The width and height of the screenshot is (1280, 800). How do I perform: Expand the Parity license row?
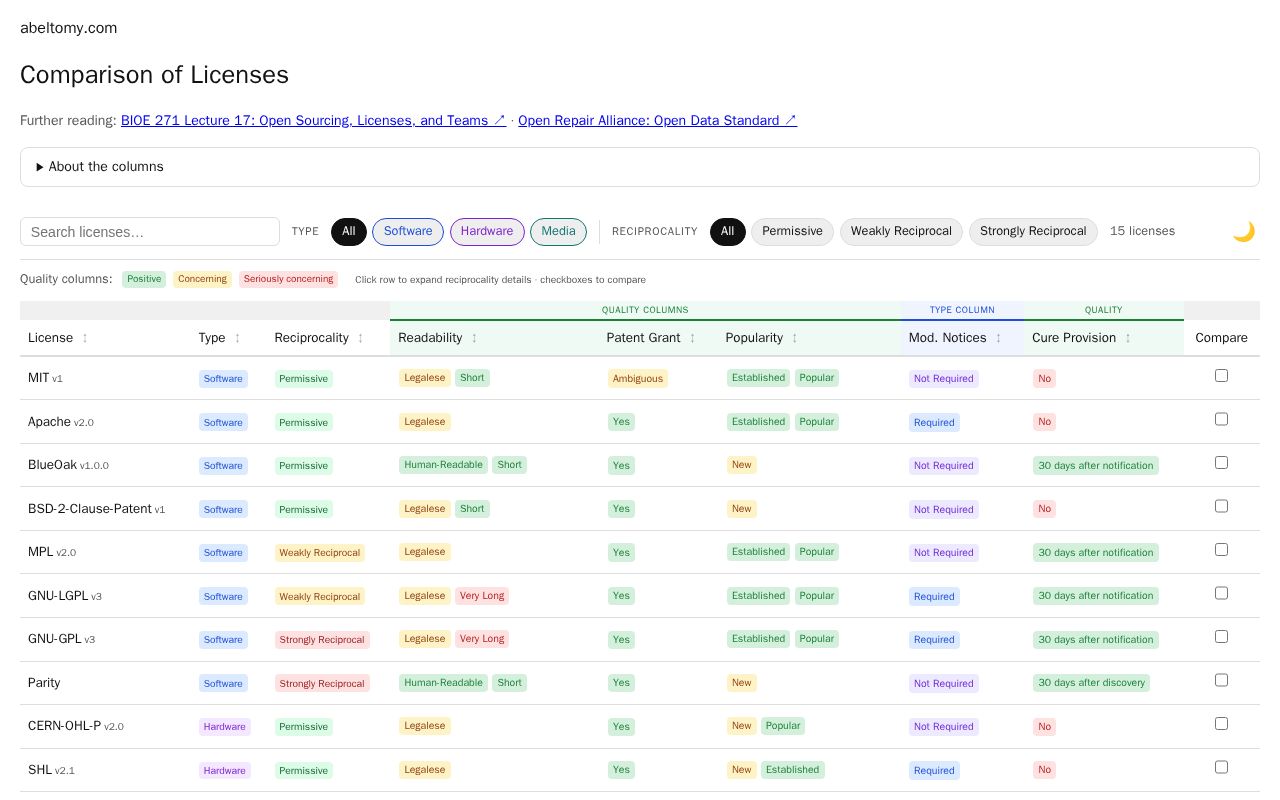point(640,683)
